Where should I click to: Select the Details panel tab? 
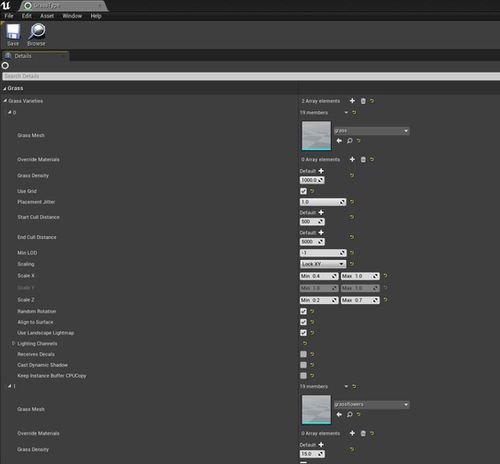(35, 56)
